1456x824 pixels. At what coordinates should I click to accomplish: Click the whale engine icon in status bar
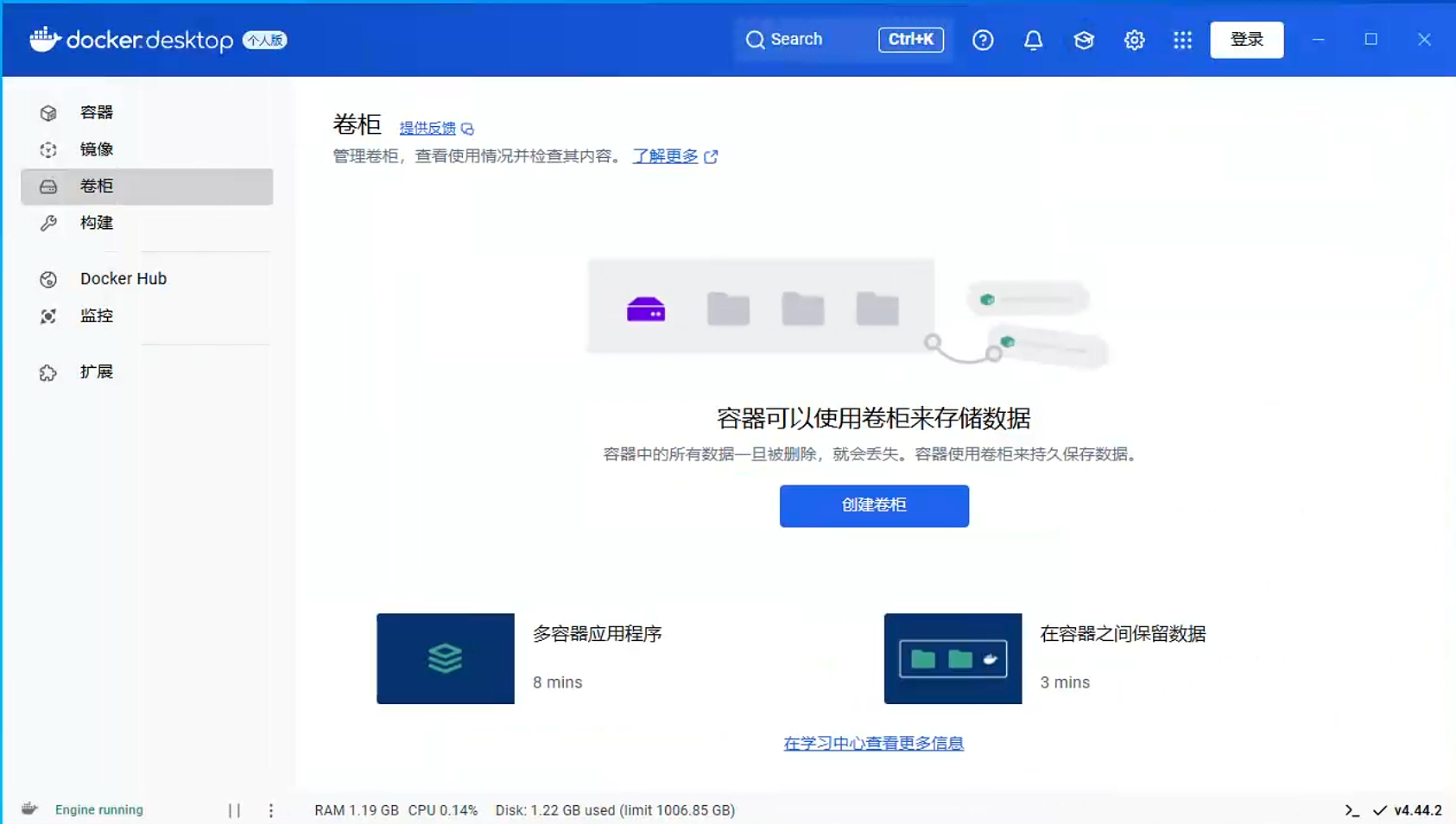click(29, 809)
